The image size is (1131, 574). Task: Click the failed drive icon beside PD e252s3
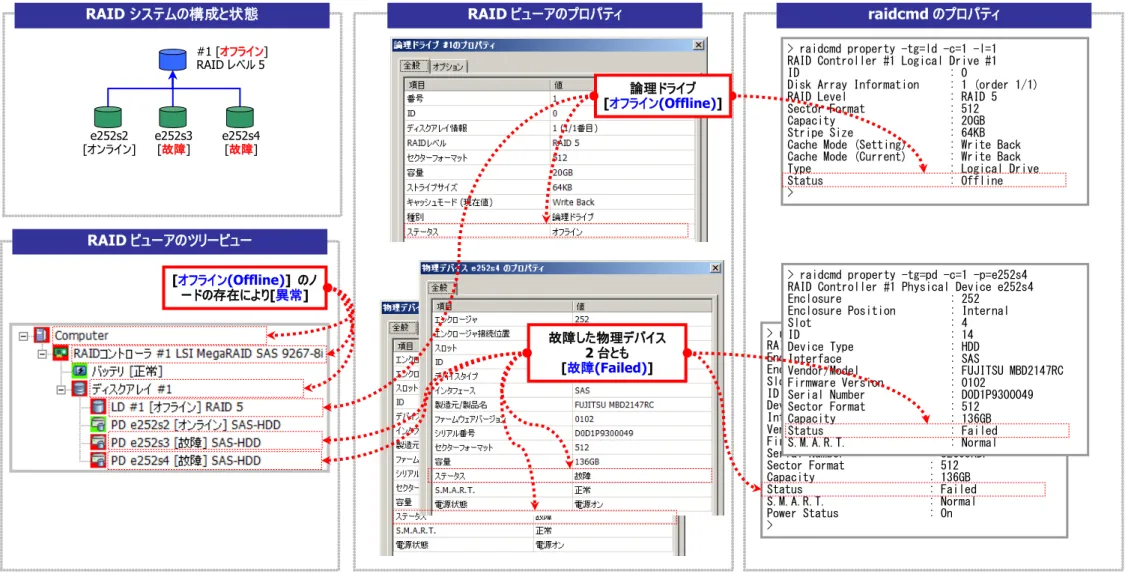pyautogui.click(x=98, y=443)
